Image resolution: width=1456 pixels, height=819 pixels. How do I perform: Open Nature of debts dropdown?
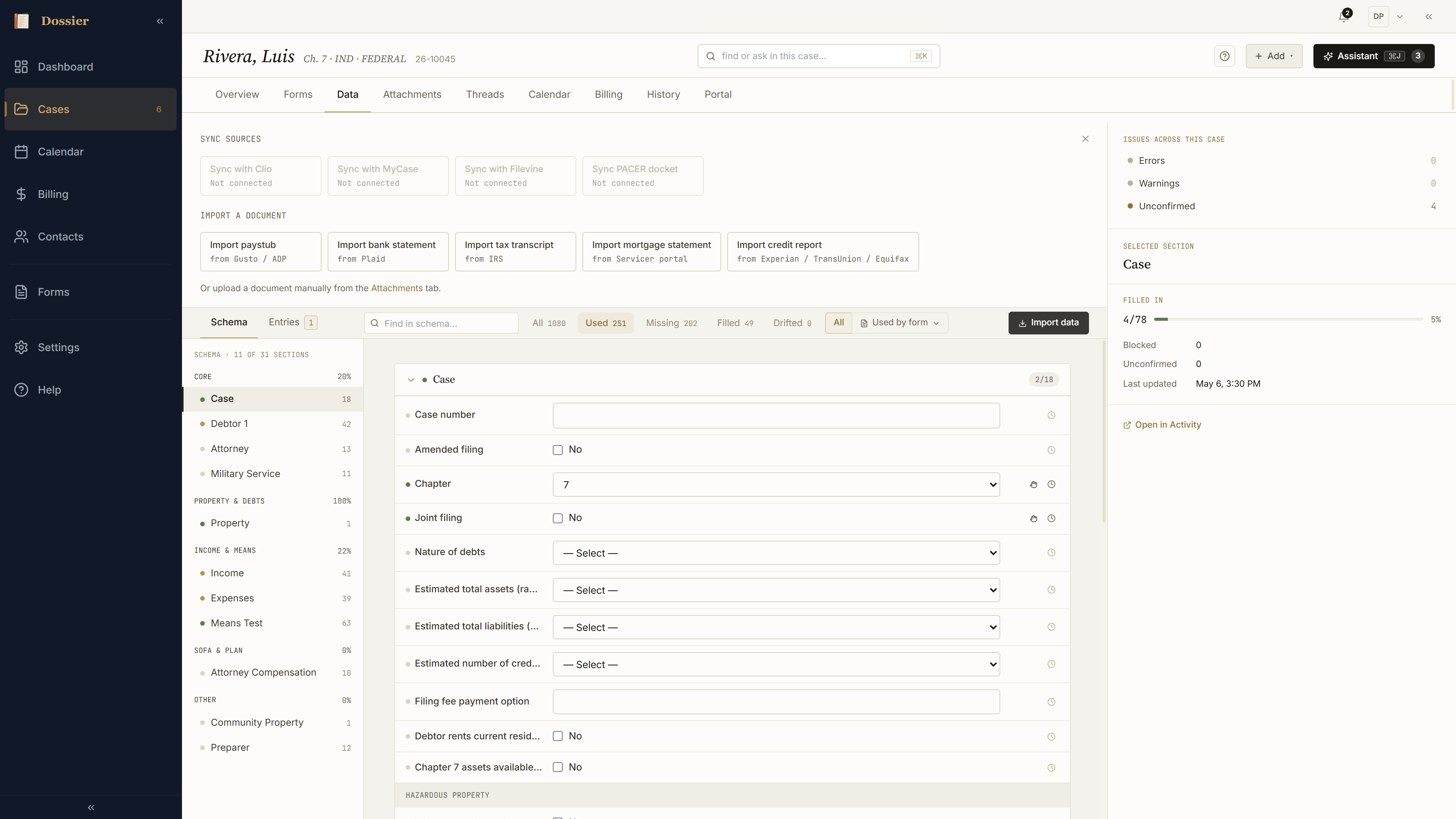pos(776,553)
